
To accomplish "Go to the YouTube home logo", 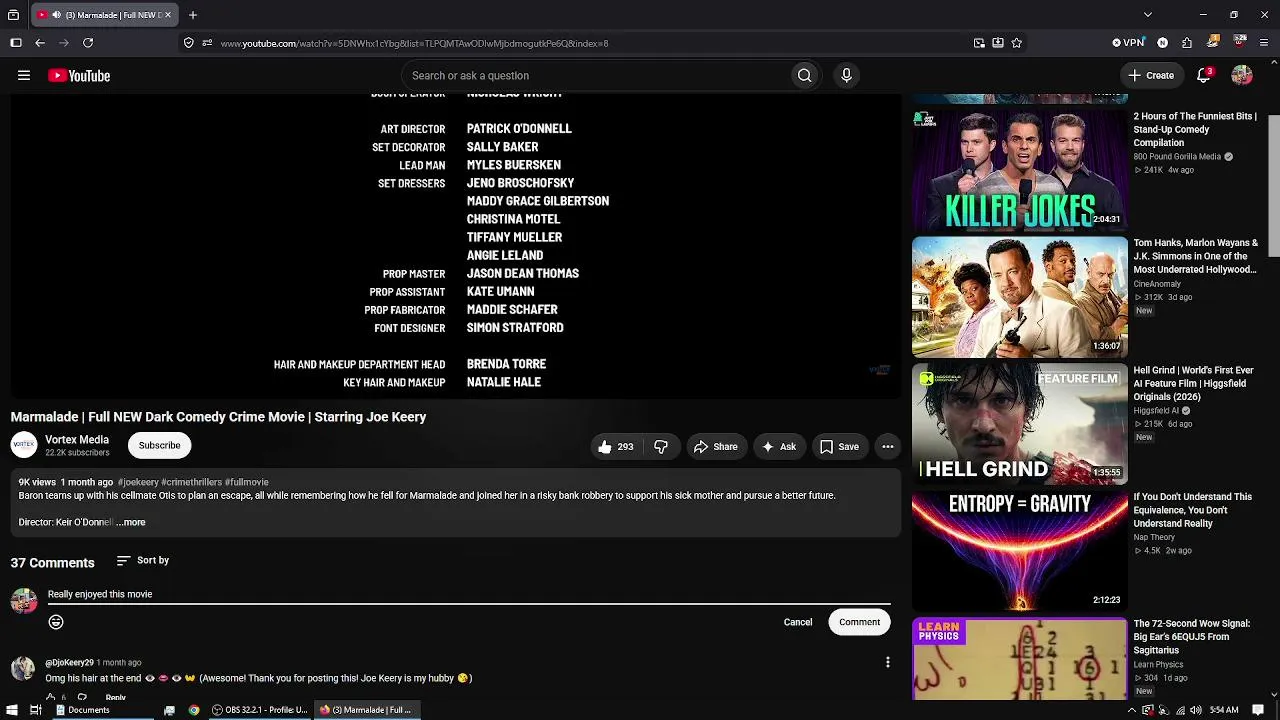I will coord(79,76).
